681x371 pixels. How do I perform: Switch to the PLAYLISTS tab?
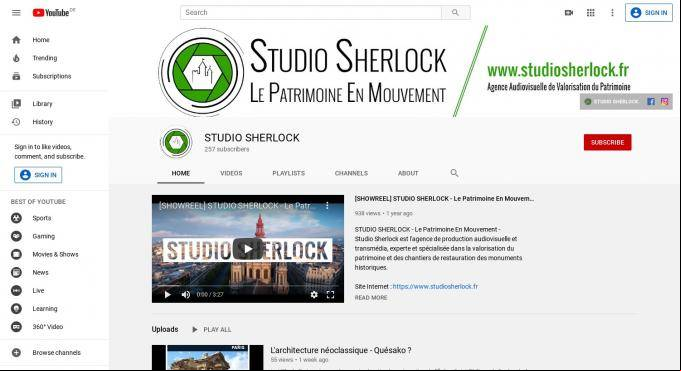[x=288, y=173]
